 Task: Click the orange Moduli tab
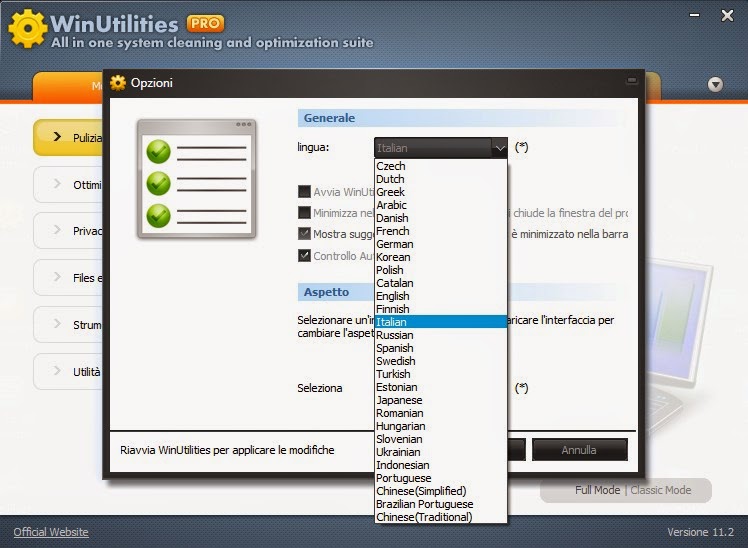[x=68, y=86]
